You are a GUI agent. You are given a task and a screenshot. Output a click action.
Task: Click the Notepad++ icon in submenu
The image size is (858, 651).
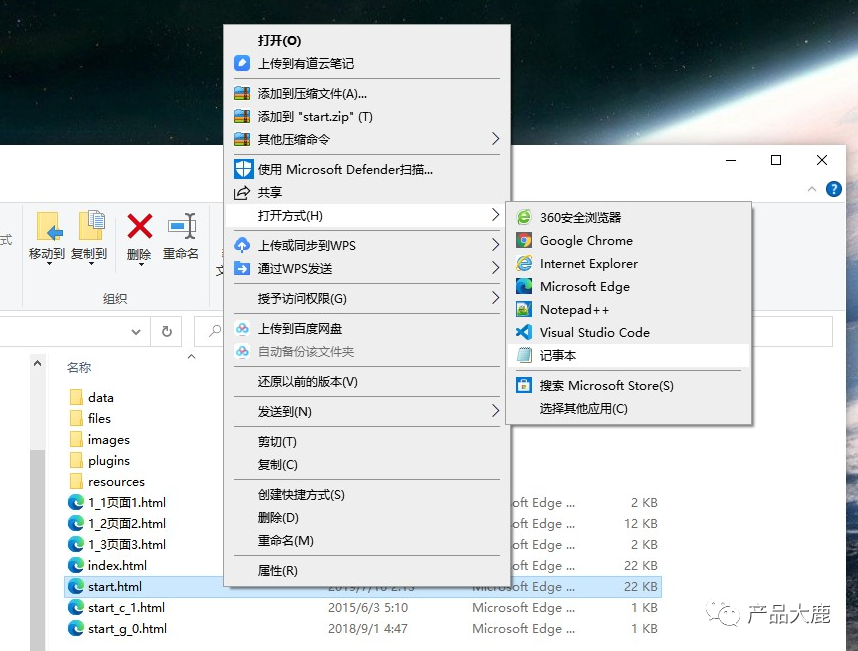(x=524, y=310)
